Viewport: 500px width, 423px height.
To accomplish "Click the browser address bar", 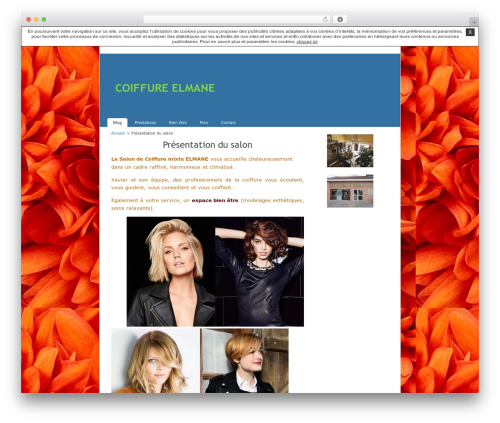I will coord(237,20).
